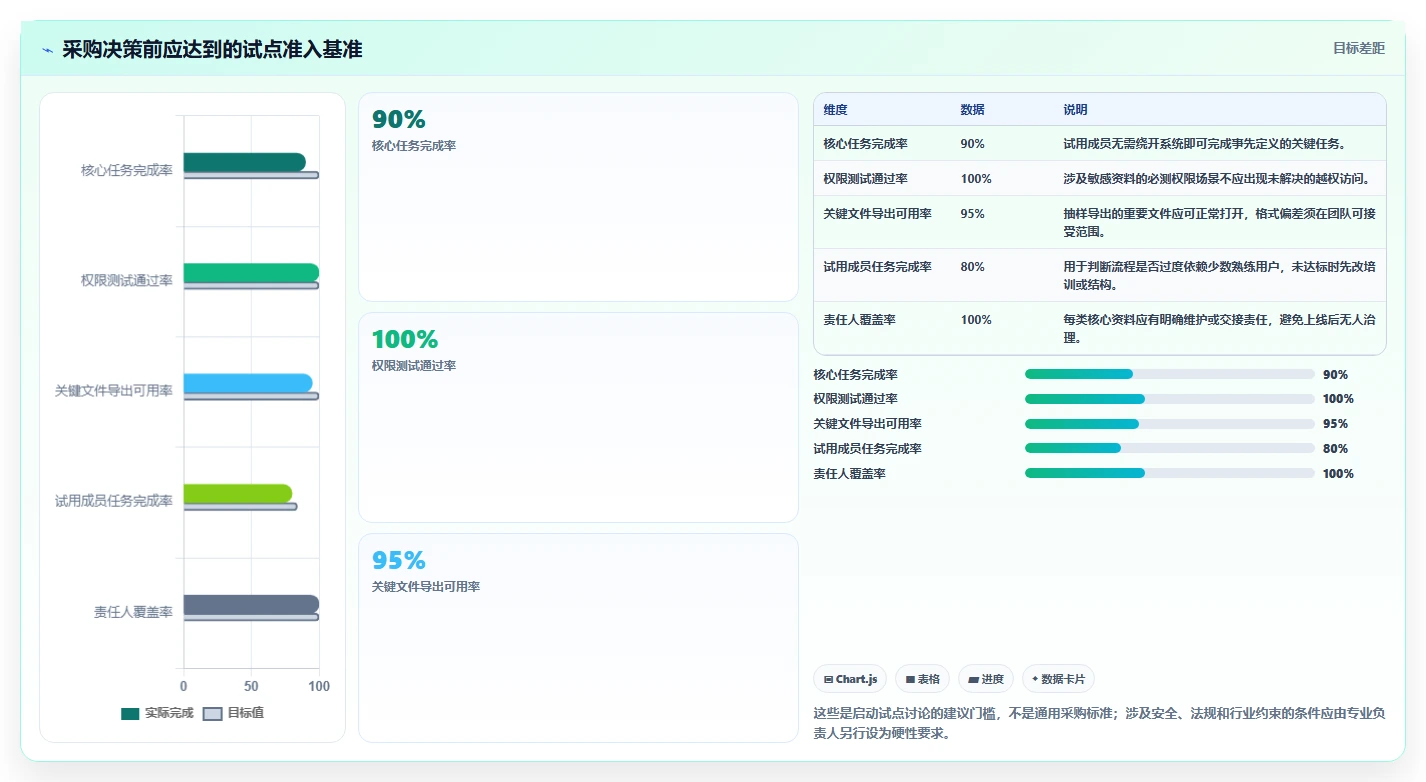The image size is (1426, 782).
Task: Click the 责任人覆盖率 y-axis label on chart
Action: coord(133,612)
